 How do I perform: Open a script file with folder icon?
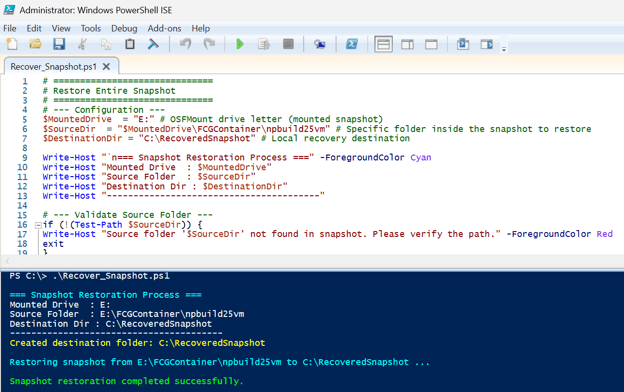[35, 44]
